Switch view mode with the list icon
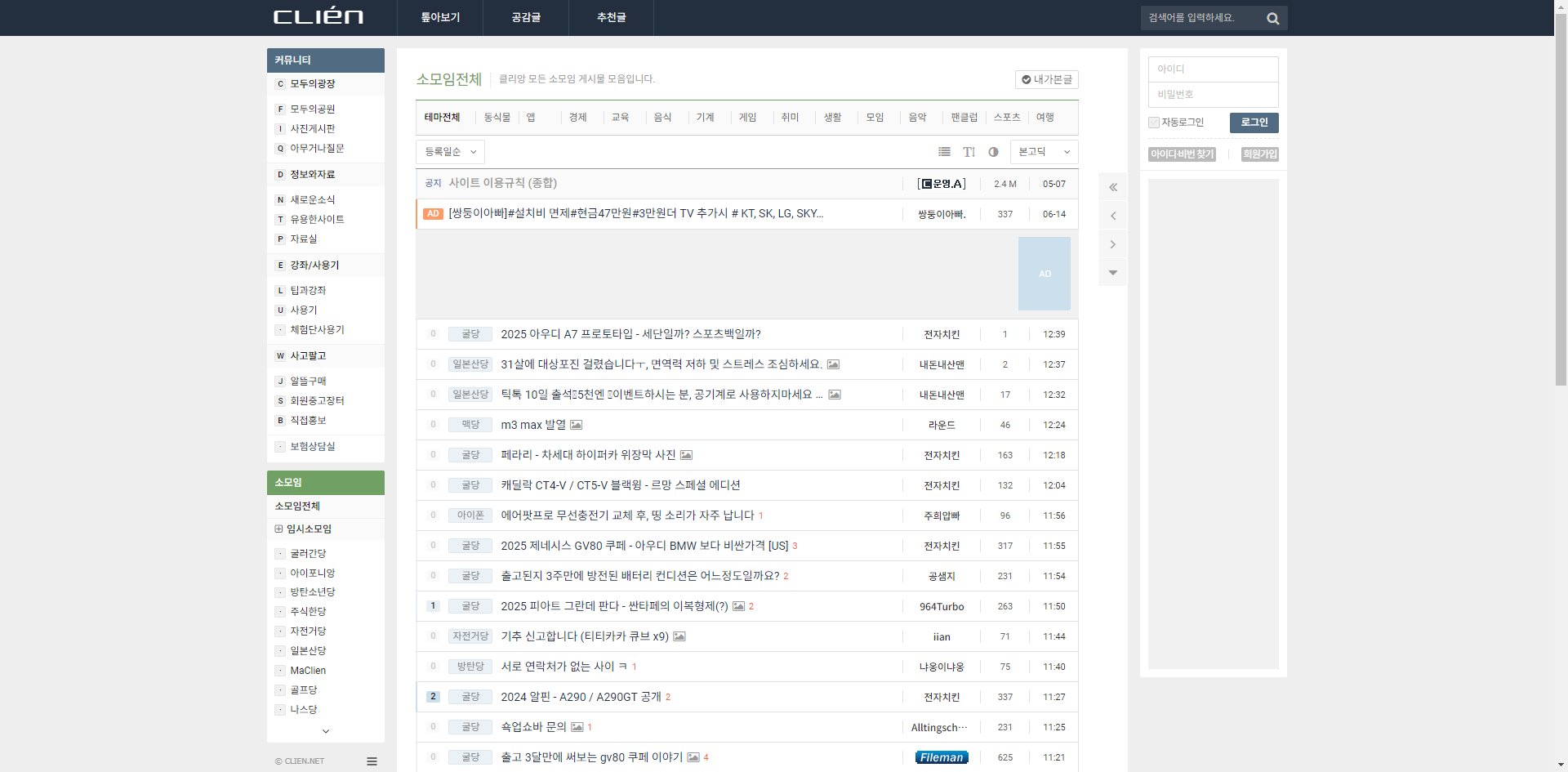The height and width of the screenshot is (772, 1568). tap(945, 152)
